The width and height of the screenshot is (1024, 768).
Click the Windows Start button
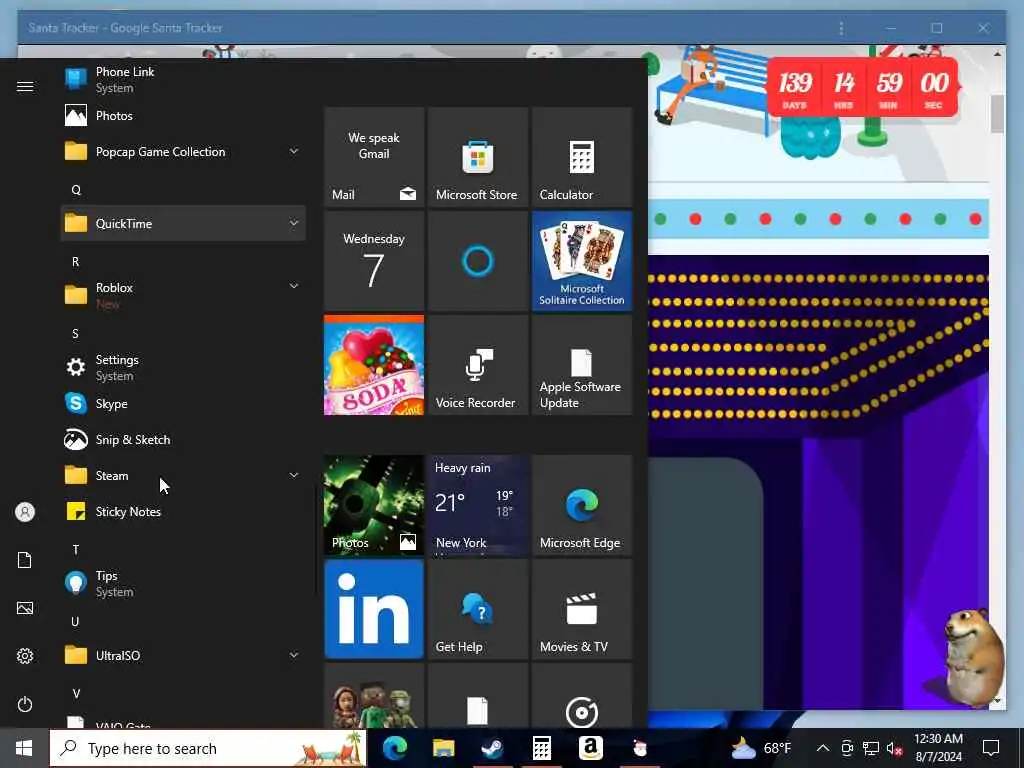click(x=24, y=748)
